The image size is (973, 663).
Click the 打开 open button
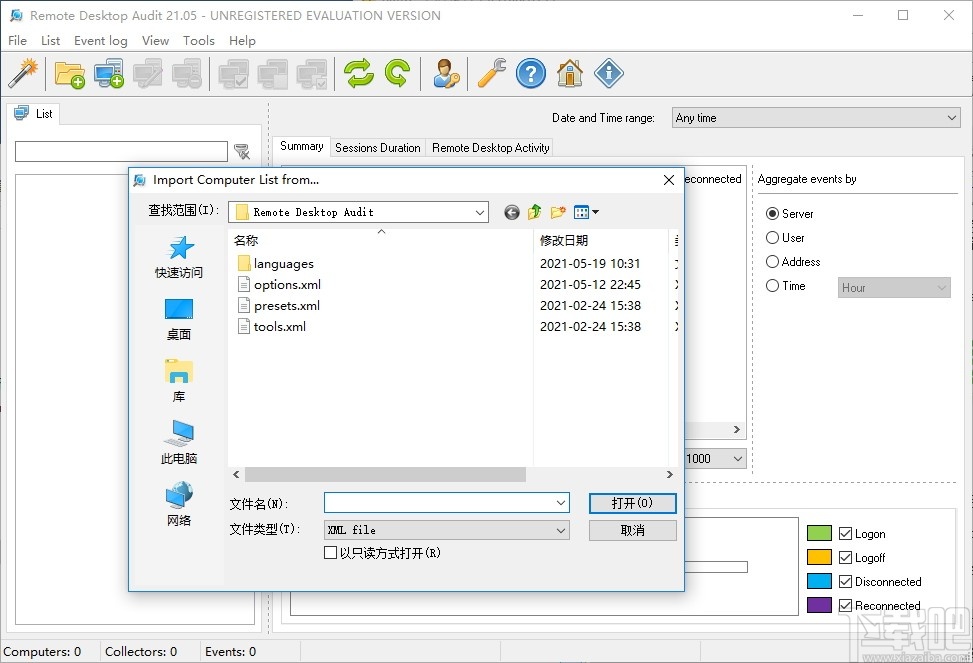click(x=632, y=503)
